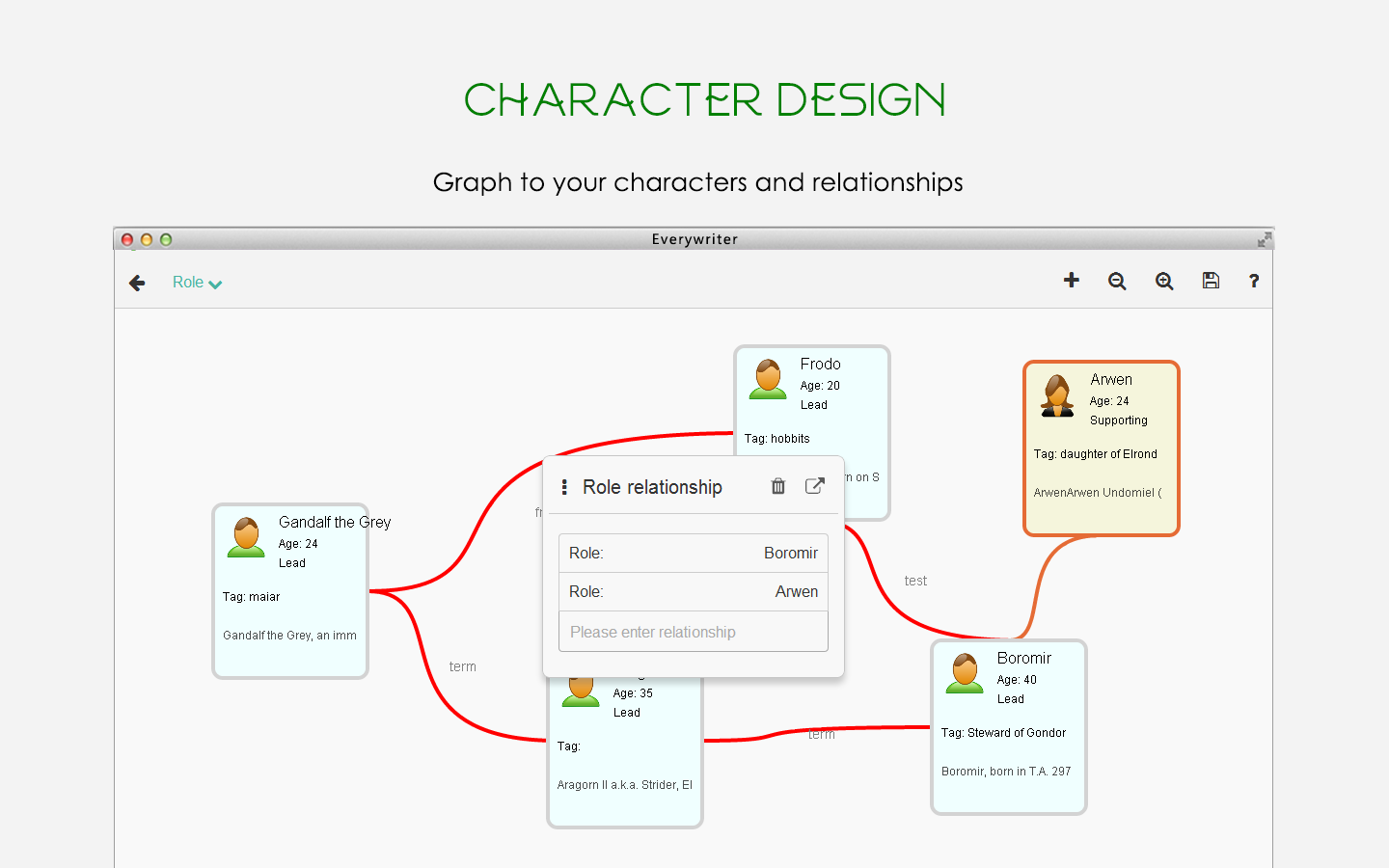Click the zoom out magnifier icon

(1117, 281)
